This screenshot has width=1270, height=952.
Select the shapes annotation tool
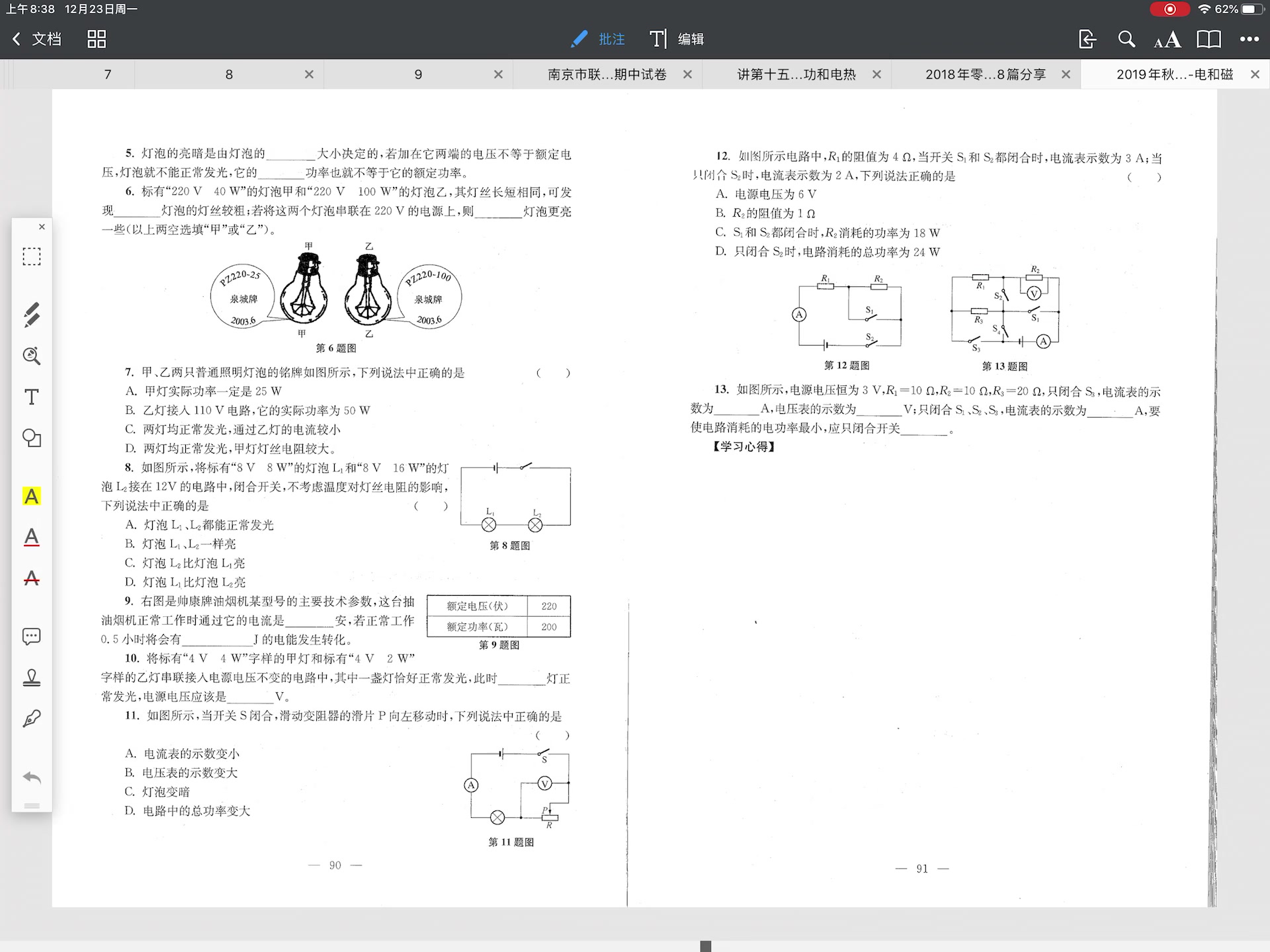(31, 438)
